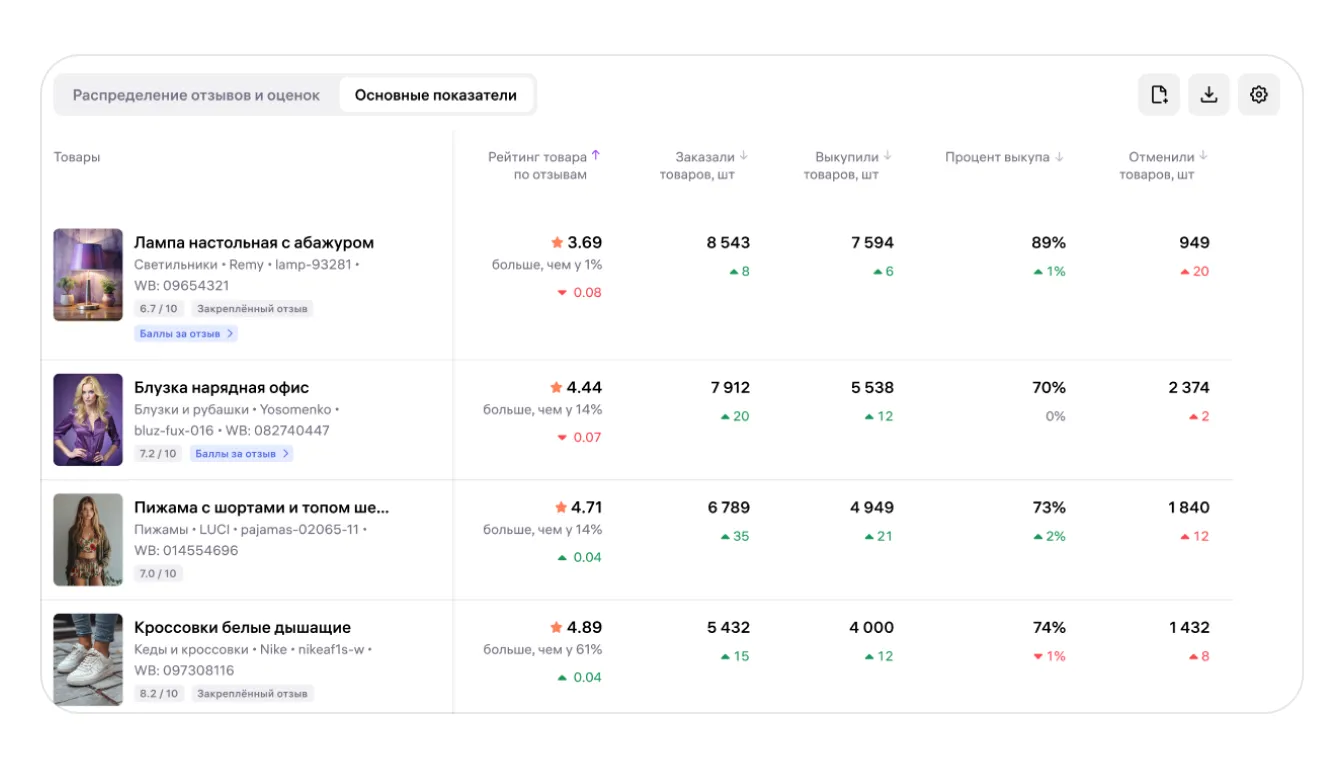This screenshot has height=768, width=1344.
Task: Click the blouse product thumbnail
Action: [x=88, y=420]
